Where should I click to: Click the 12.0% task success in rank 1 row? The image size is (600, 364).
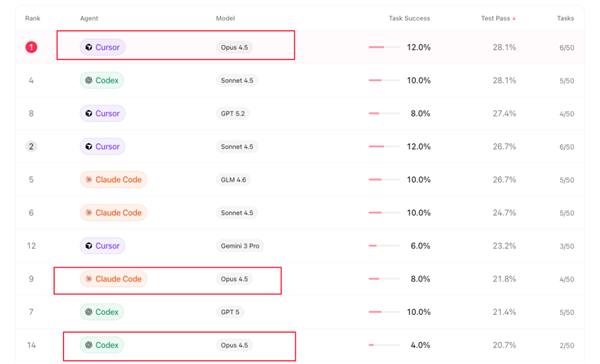point(419,47)
